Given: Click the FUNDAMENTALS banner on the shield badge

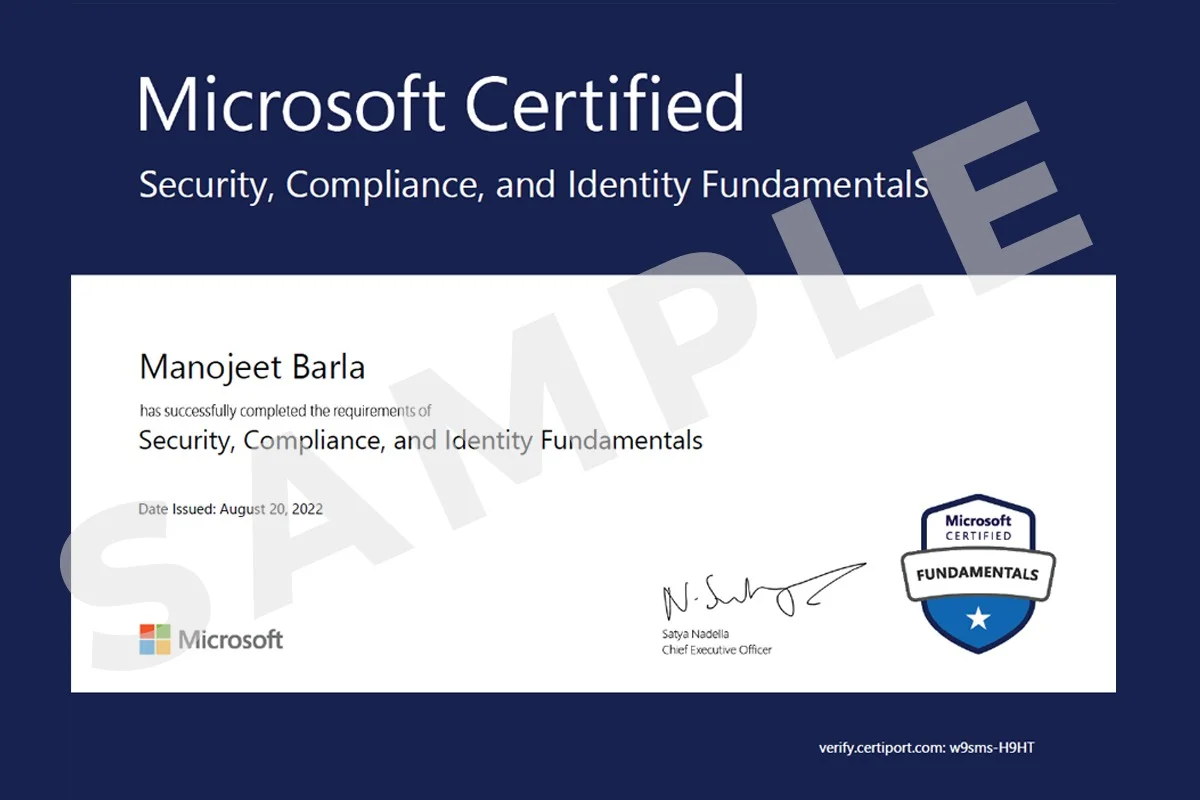Looking at the screenshot, I should pos(977,574).
